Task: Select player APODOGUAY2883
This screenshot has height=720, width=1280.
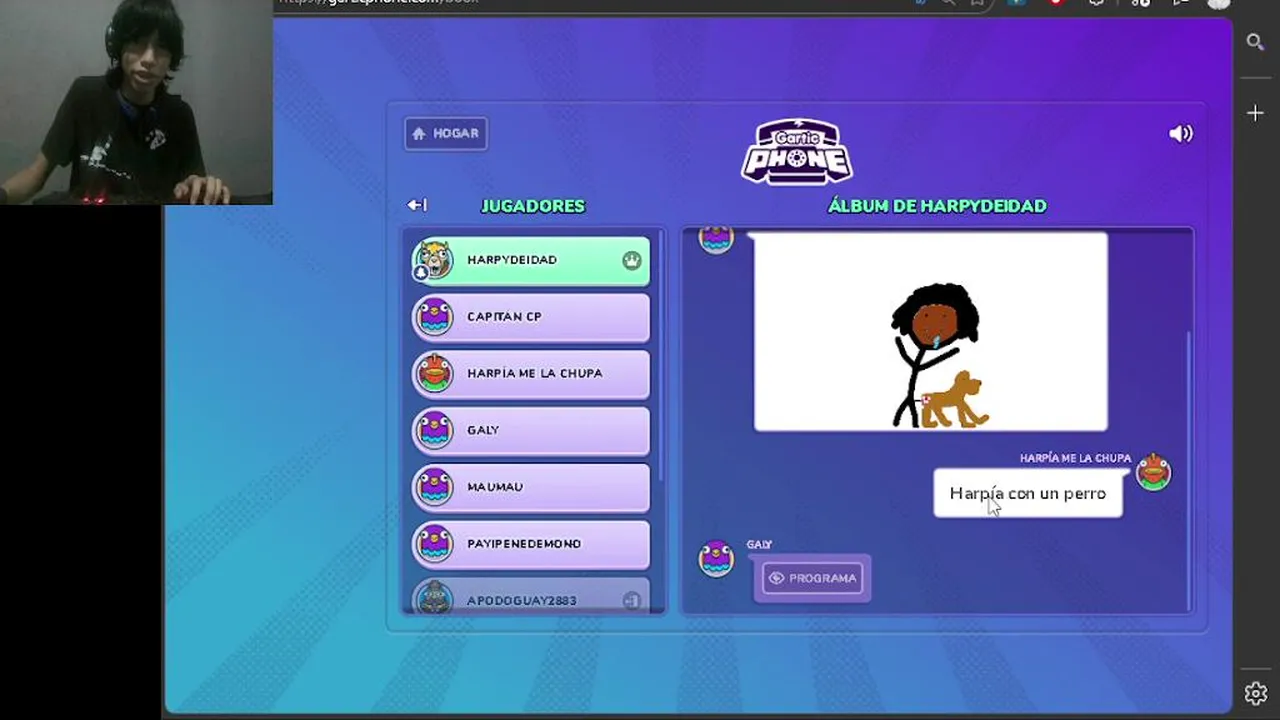Action: click(x=531, y=597)
